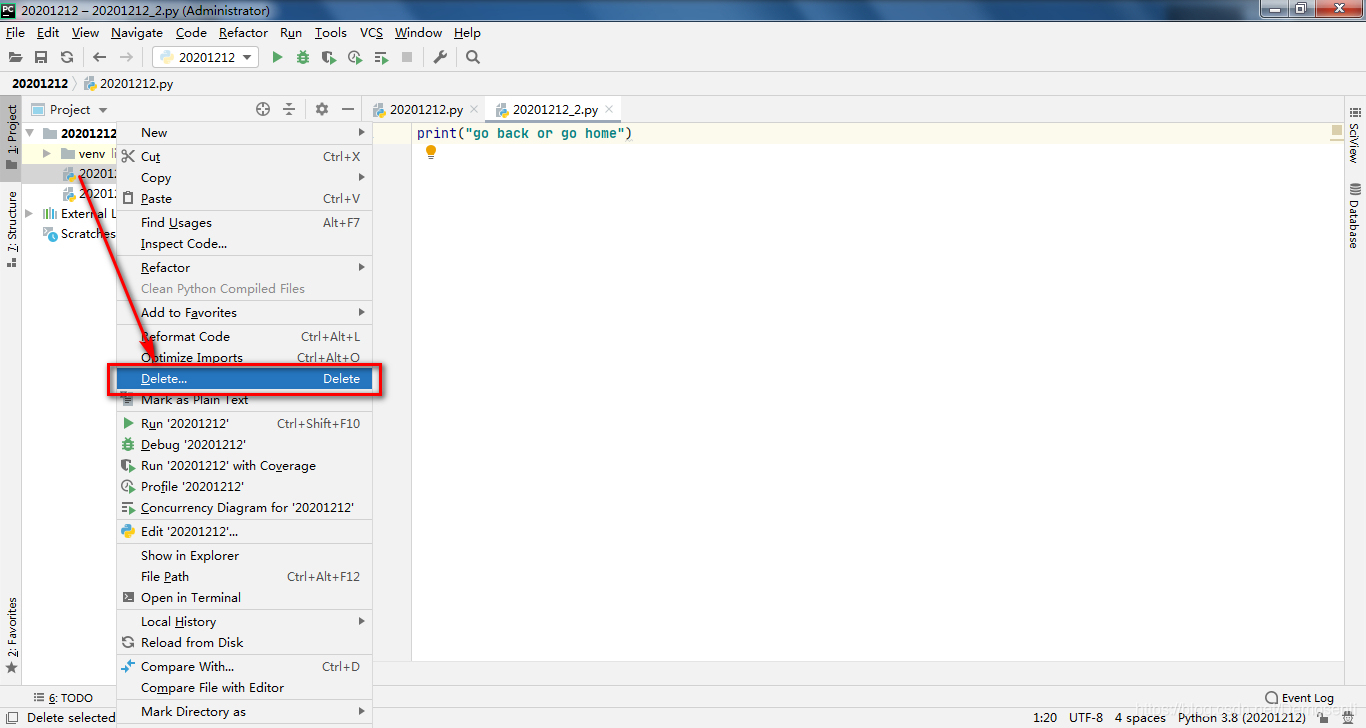Toggle the 7: Structure tool window button
Viewport: 1366px width, 728px height.
pos(11,229)
